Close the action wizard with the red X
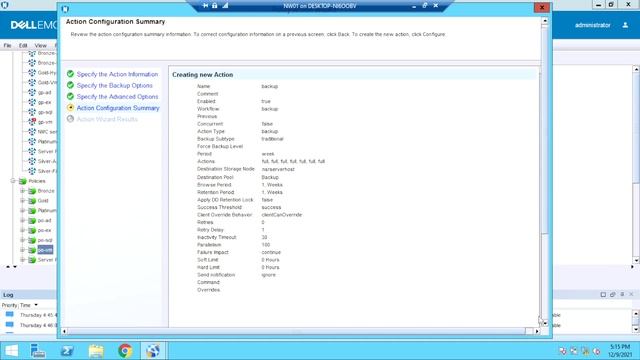Viewport: 640px width, 360px height. pyautogui.click(x=542, y=7)
